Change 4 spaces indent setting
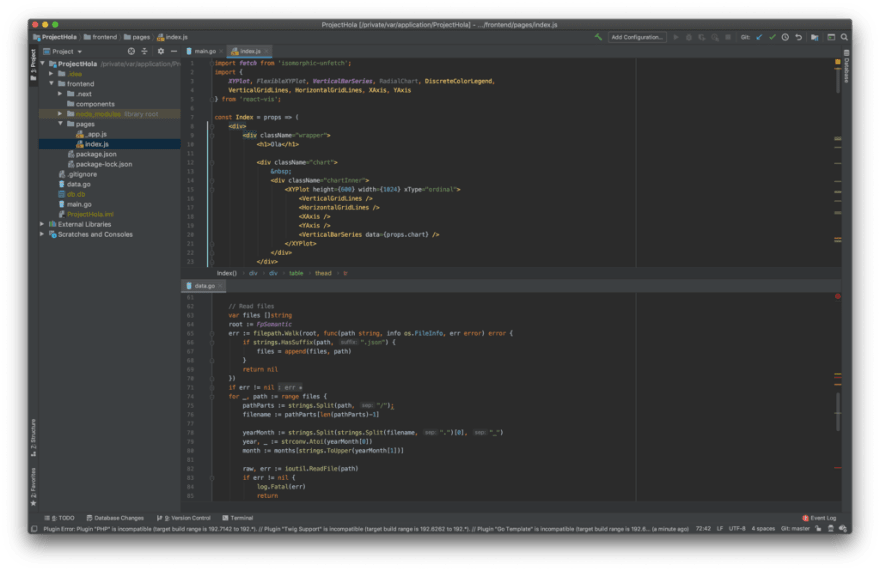Viewport: 880px width, 571px height. (763, 529)
